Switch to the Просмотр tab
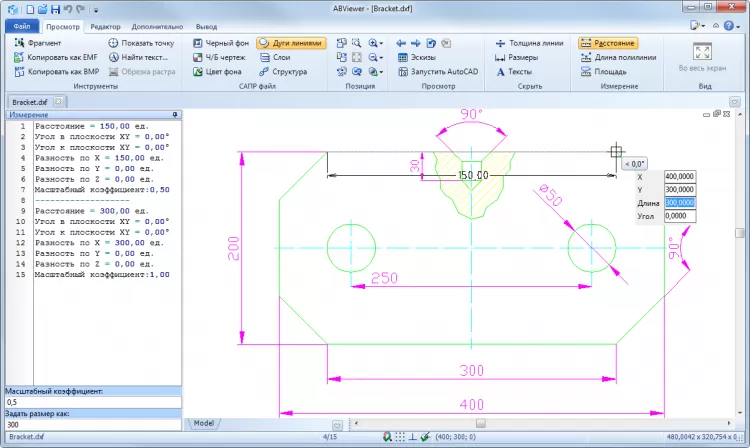This screenshot has width=750, height=448. click(63, 27)
